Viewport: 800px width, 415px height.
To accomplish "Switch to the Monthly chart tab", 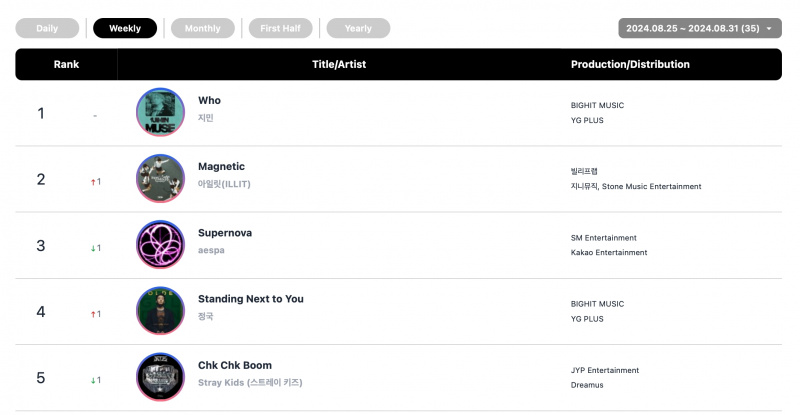I will pos(203,28).
